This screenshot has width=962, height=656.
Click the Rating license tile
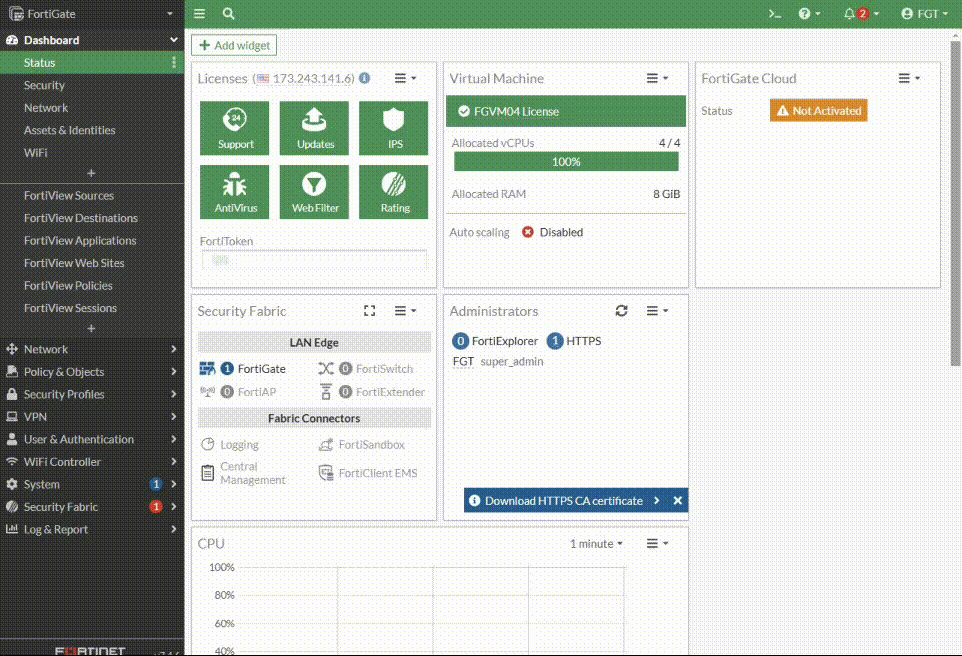point(394,192)
